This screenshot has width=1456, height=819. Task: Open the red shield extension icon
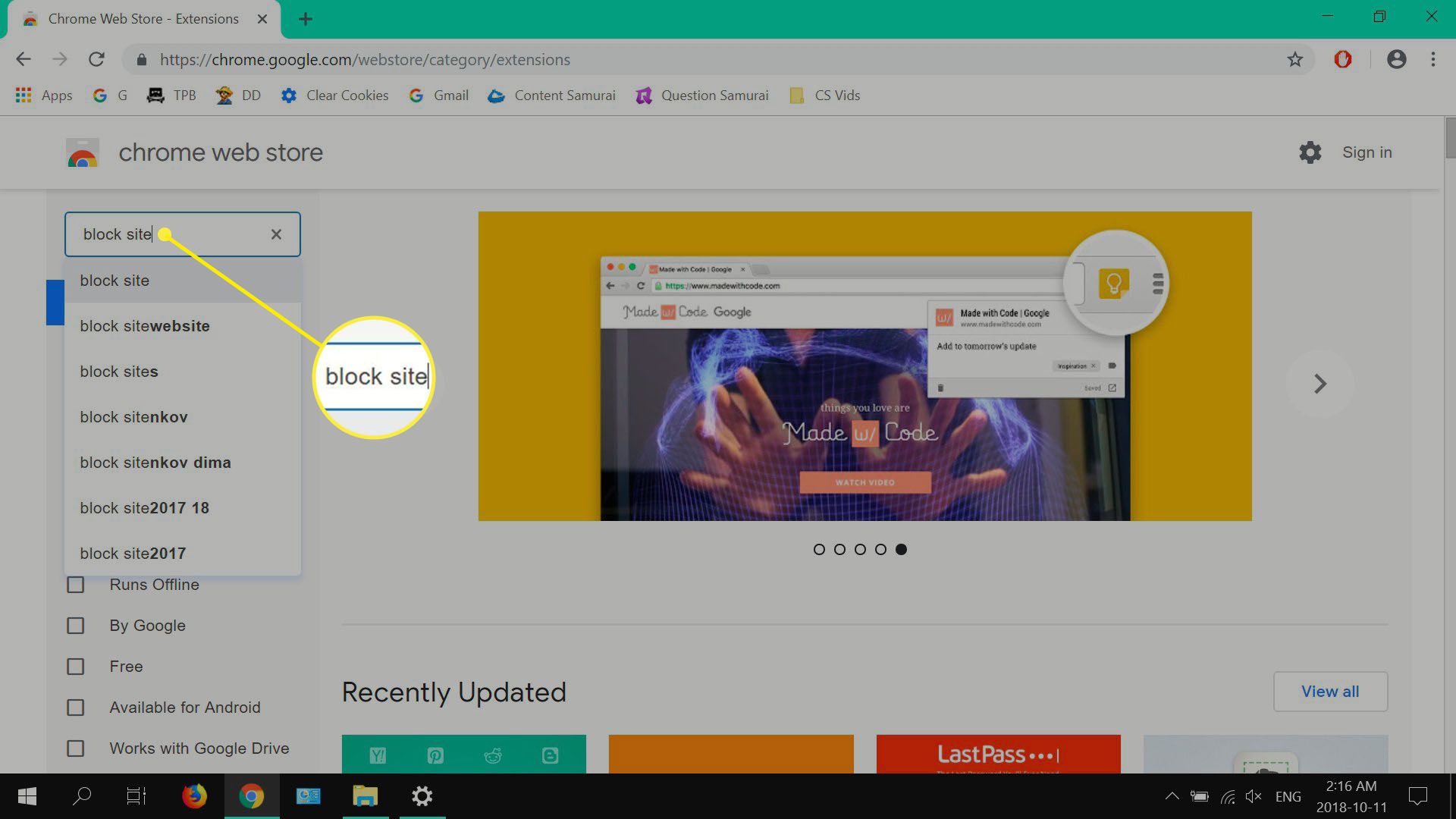(1343, 59)
